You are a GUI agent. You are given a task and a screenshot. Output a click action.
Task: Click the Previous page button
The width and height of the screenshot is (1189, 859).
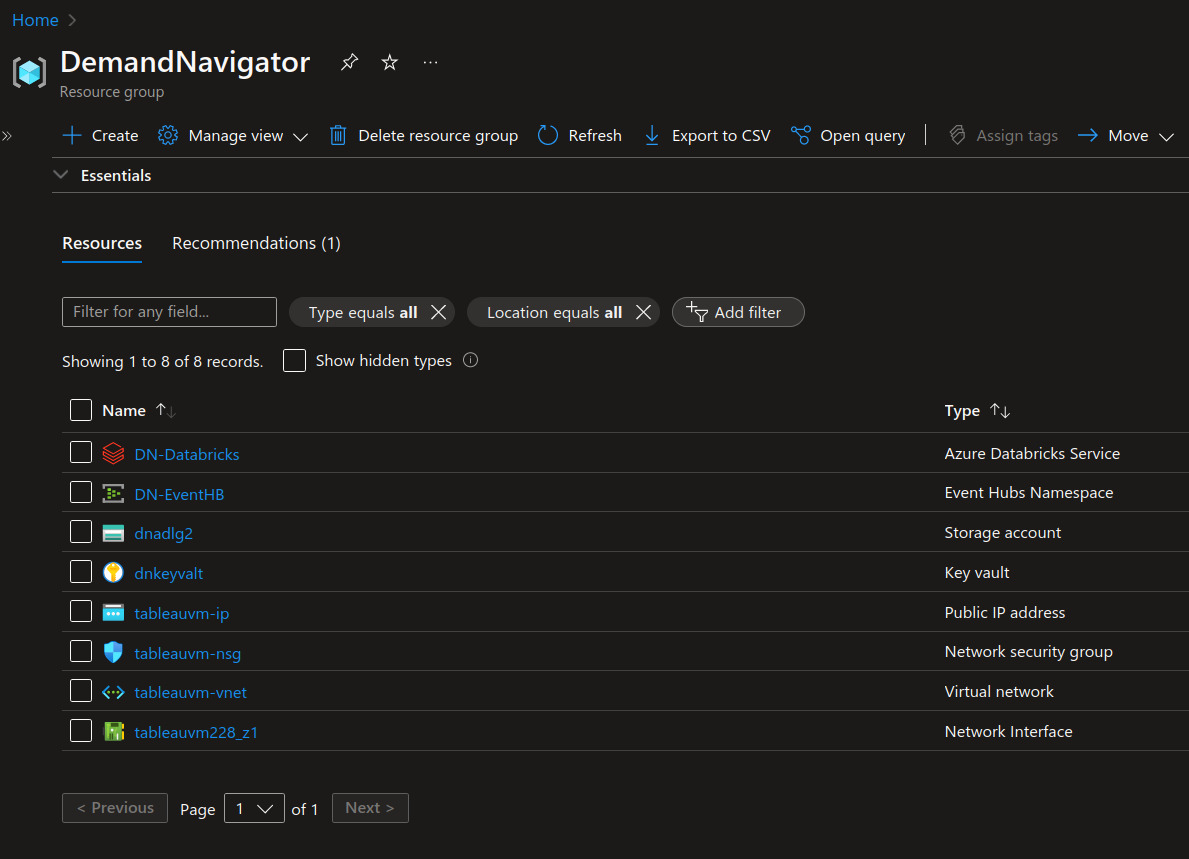[x=115, y=808]
